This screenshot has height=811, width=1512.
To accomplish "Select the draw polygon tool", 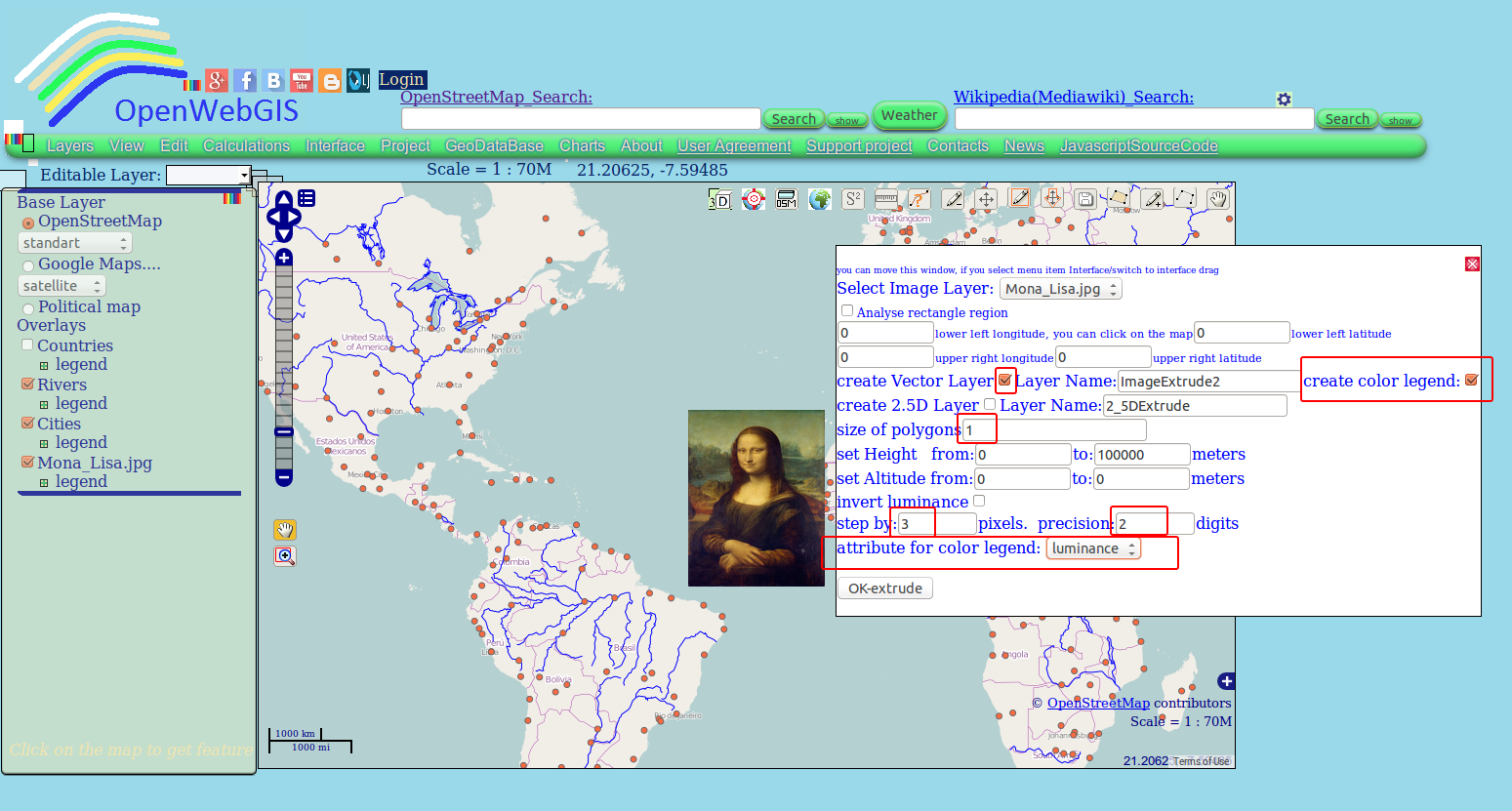I will coord(1119,198).
